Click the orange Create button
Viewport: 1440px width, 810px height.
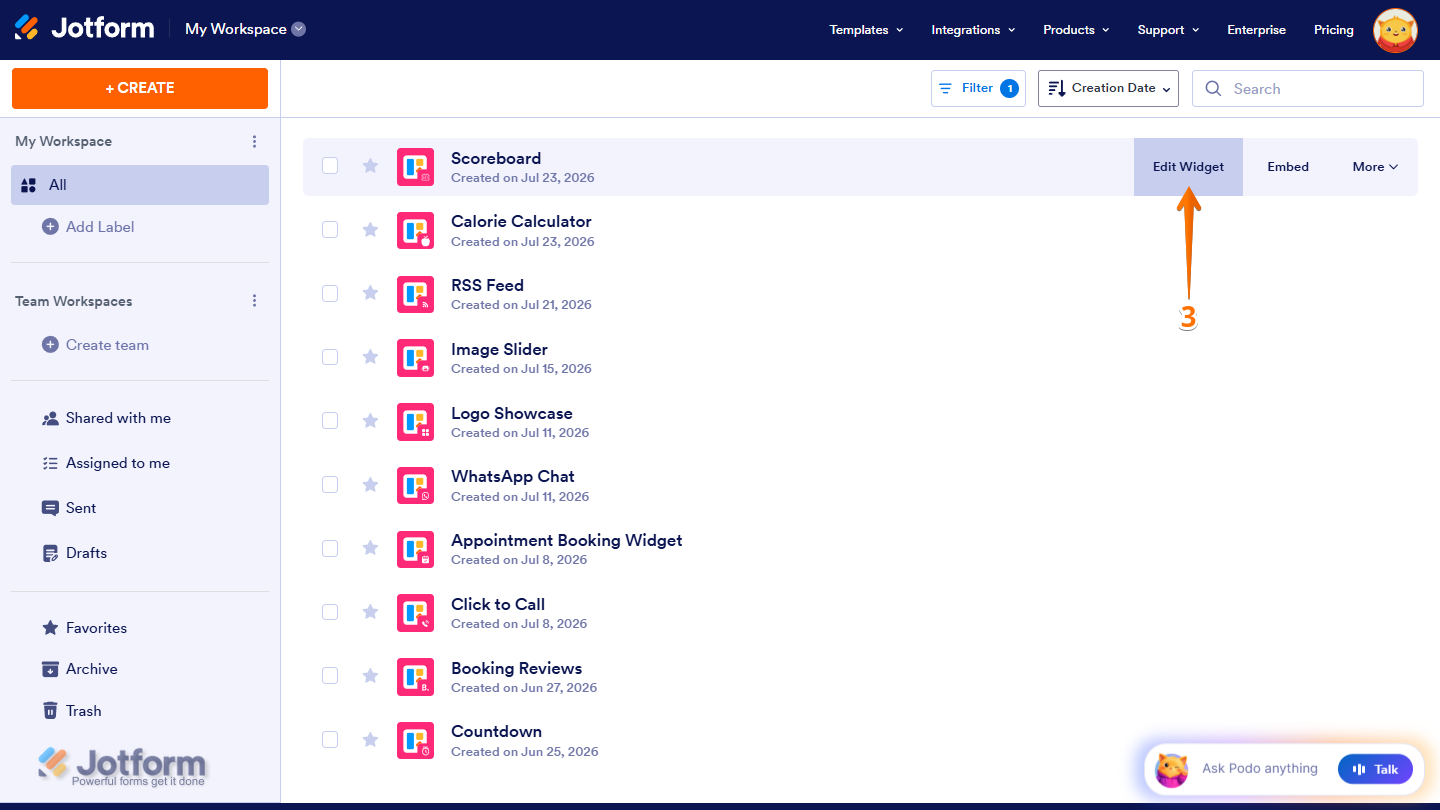point(140,88)
